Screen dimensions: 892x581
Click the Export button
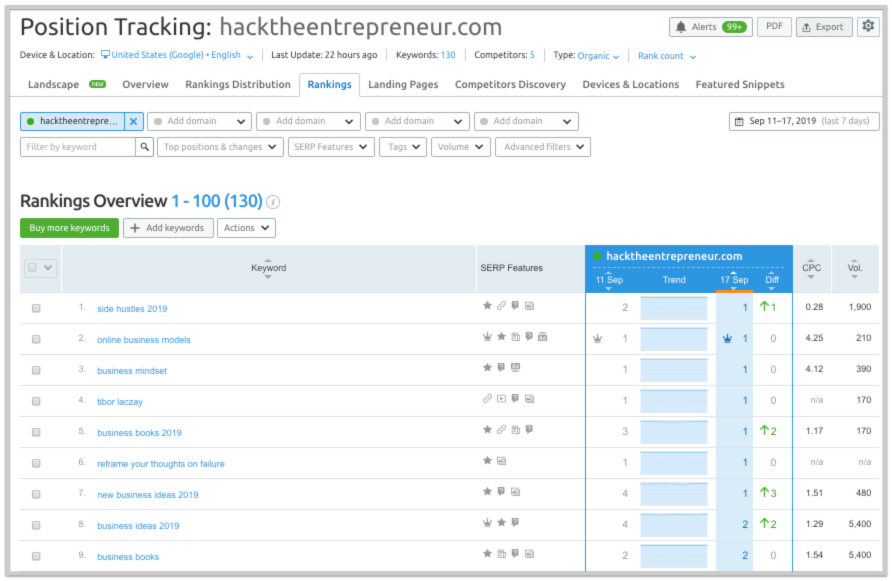[x=823, y=27]
